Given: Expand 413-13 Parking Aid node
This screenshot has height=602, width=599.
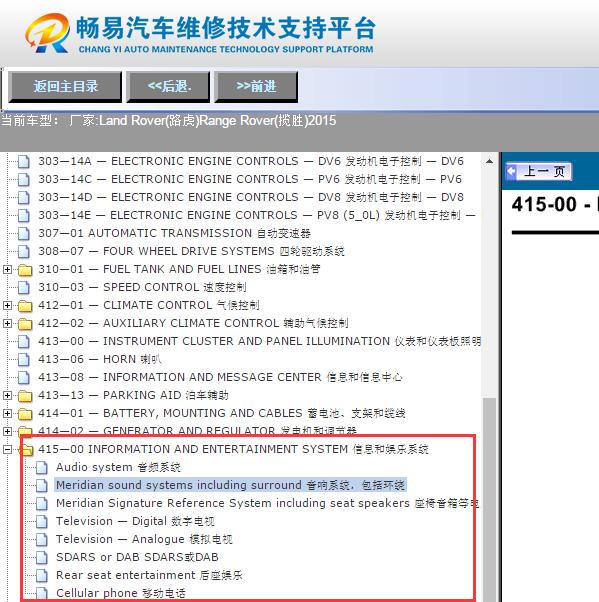Looking at the screenshot, I should point(7,395).
